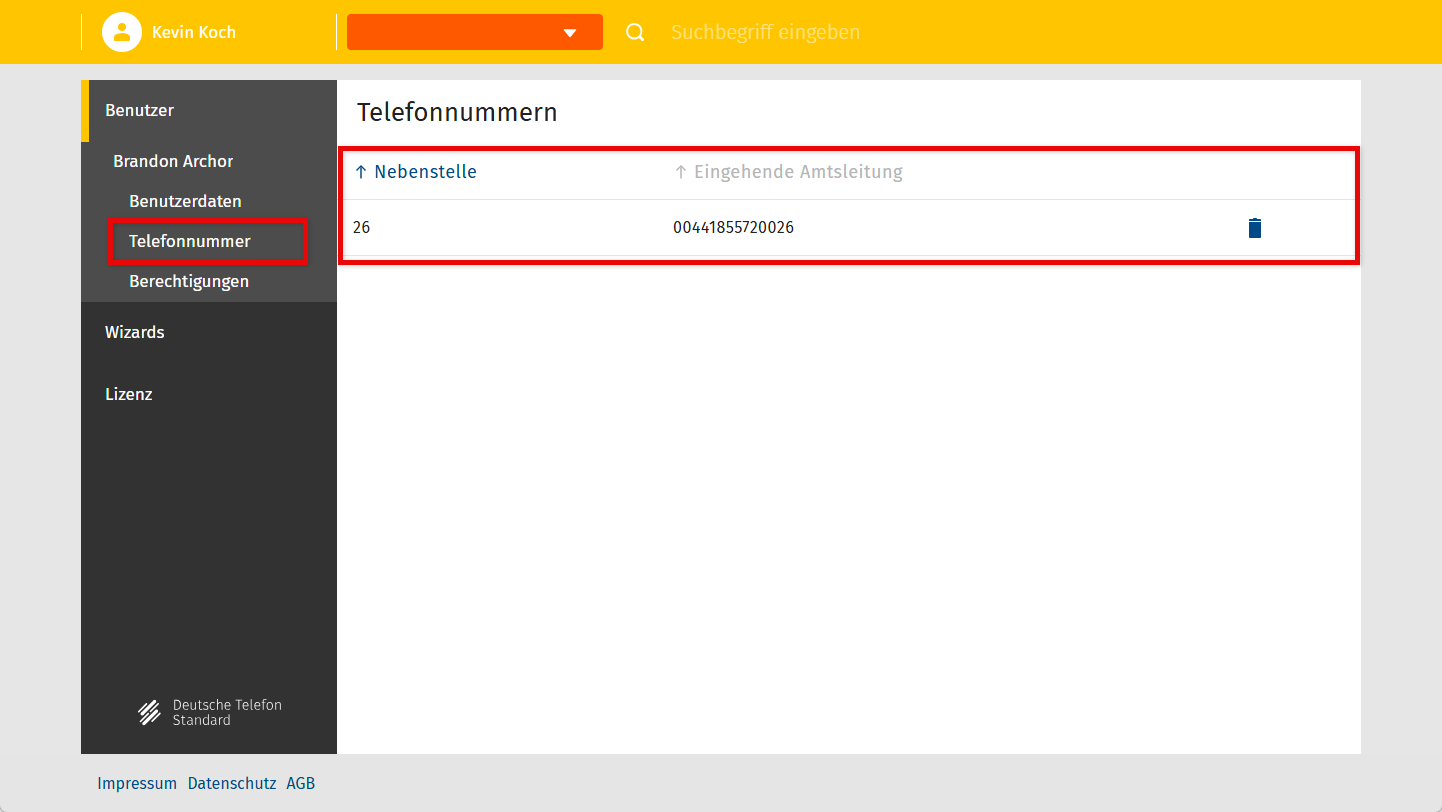This screenshot has height=812, width=1442.
Task: Select Brandon Archor in the sidebar
Action: point(173,161)
